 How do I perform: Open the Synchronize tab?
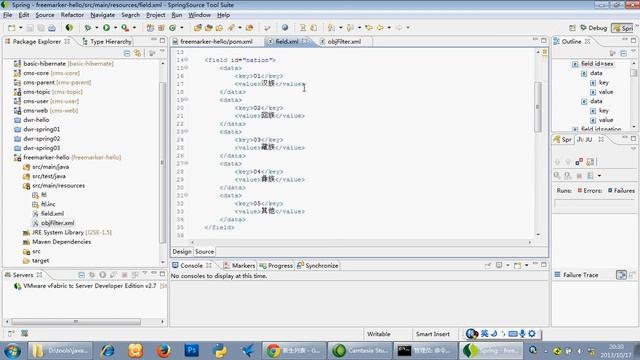tap(318, 266)
